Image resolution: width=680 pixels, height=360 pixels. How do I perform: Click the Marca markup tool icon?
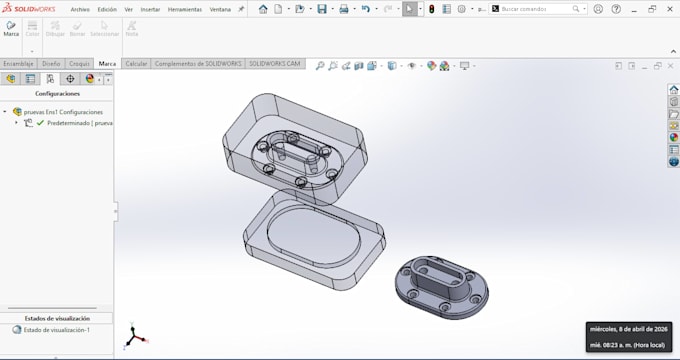(11, 26)
